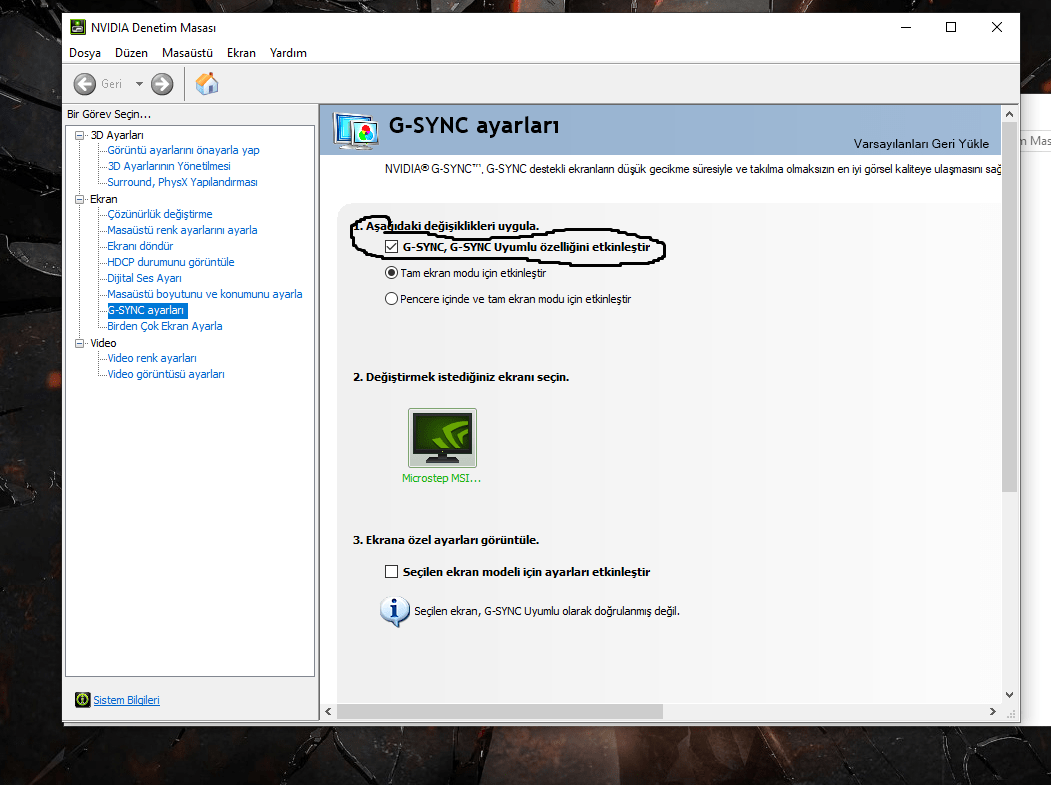Select Tam ekran modu için etkinleştir
Image resolution: width=1051 pixels, height=785 pixels.
[x=391, y=273]
